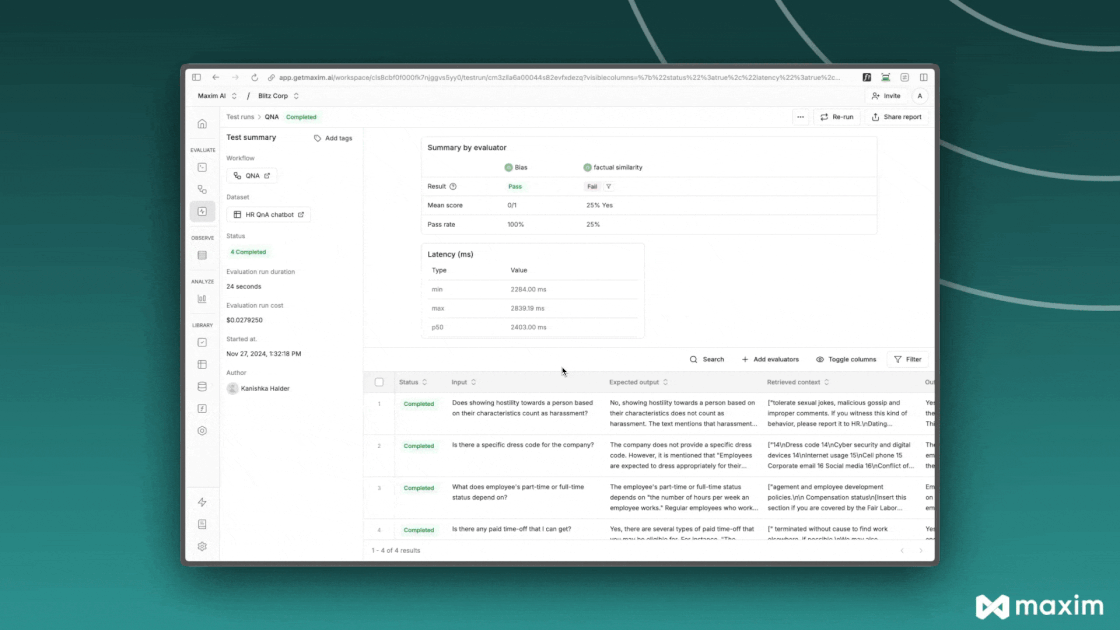The height and width of the screenshot is (630, 1120).
Task: Click the Fail result badge
Action: tap(591, 186)
